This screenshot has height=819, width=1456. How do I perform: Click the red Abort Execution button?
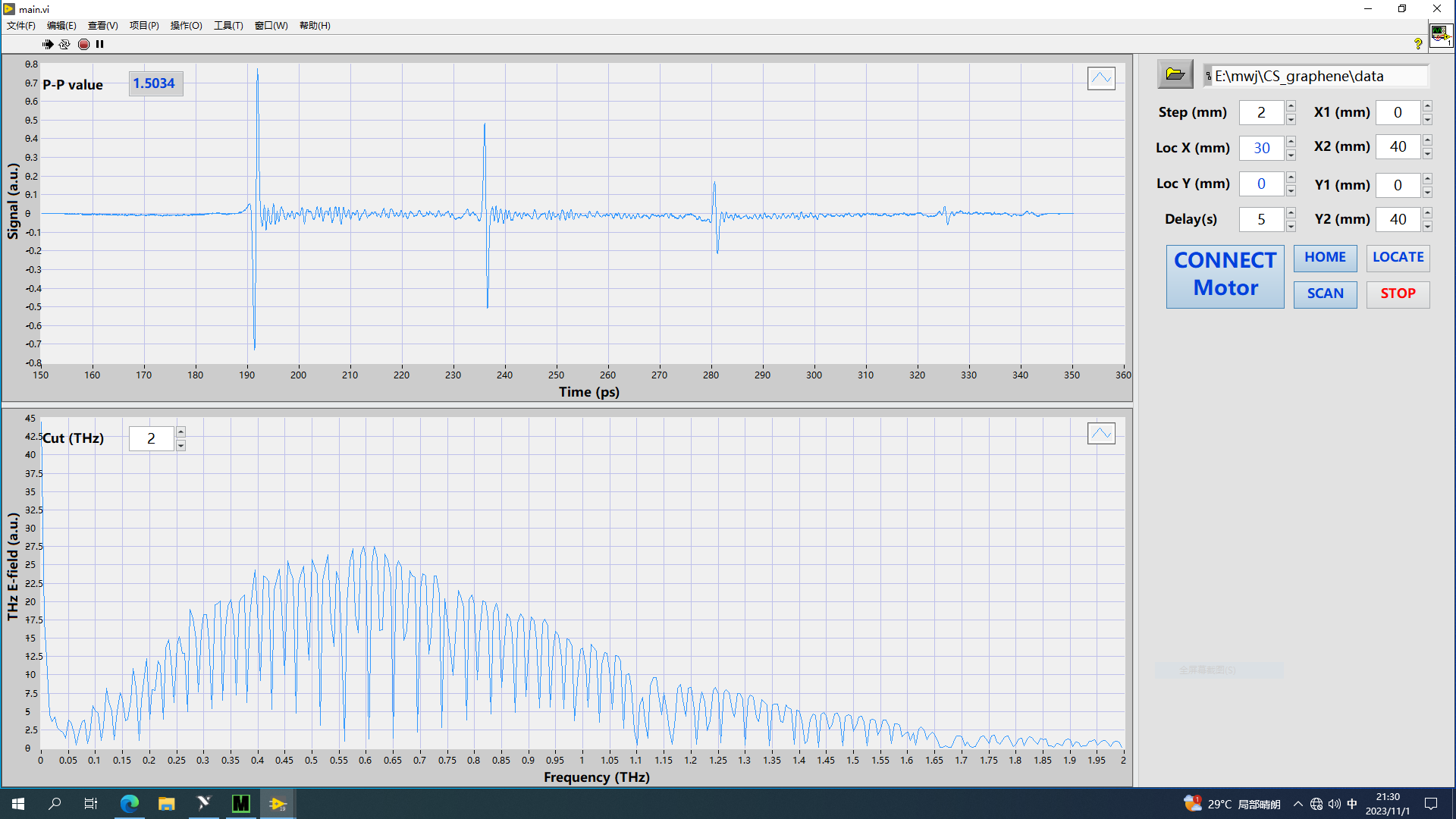[x=83, y=44]
